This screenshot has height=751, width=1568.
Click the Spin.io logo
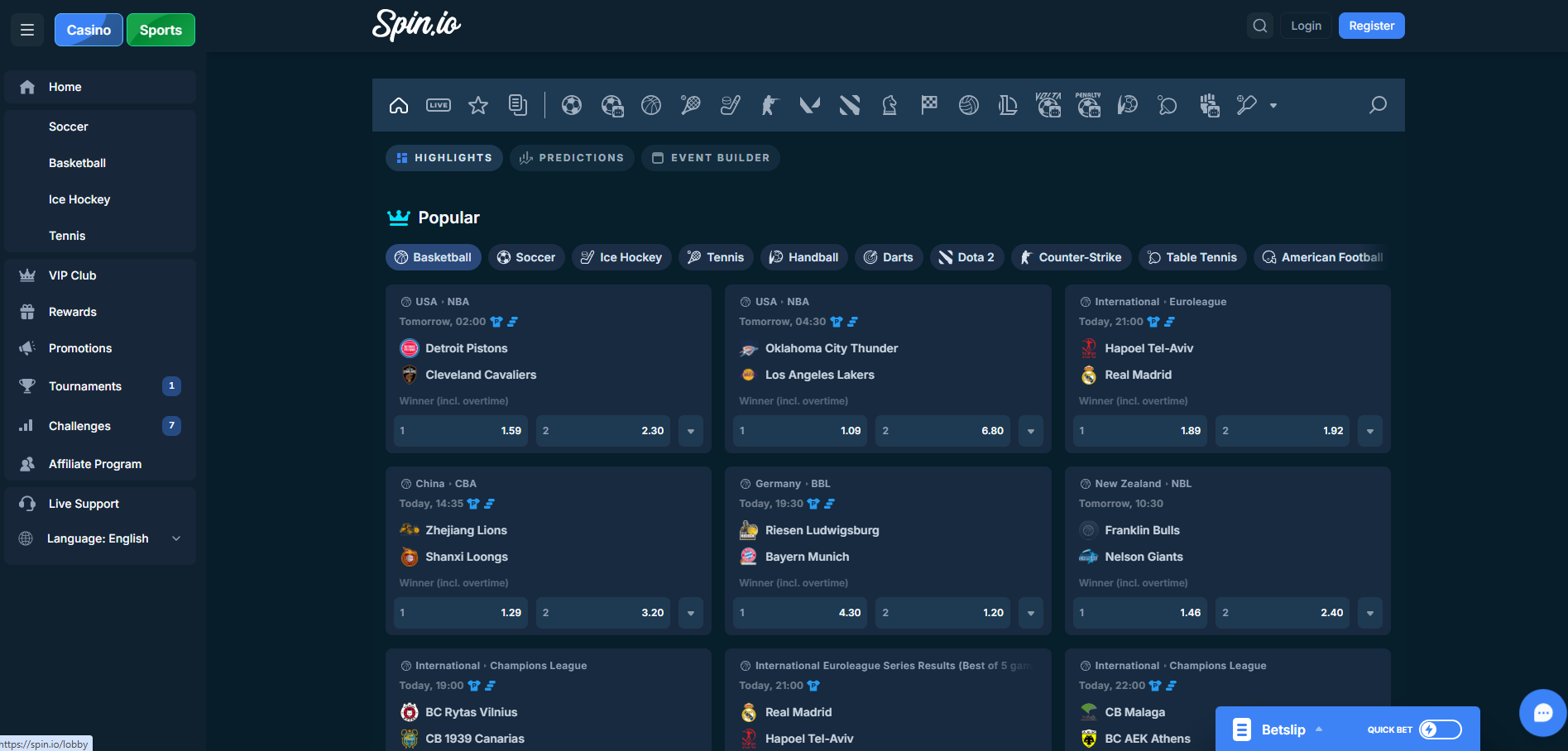[416, 25]
